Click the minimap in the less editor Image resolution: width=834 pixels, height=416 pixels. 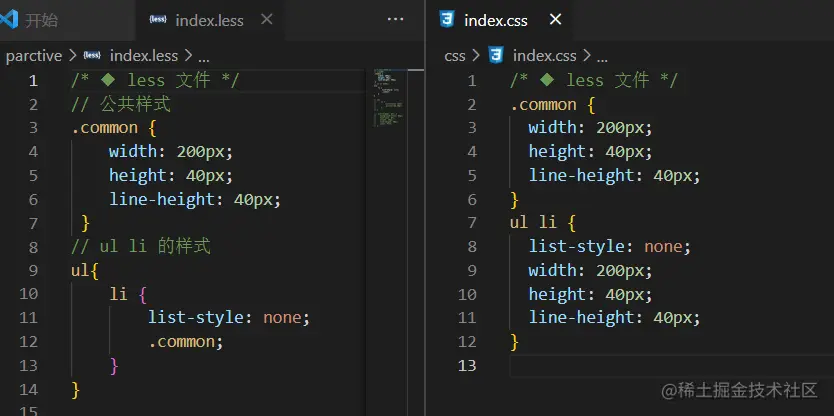click(388, 98)
